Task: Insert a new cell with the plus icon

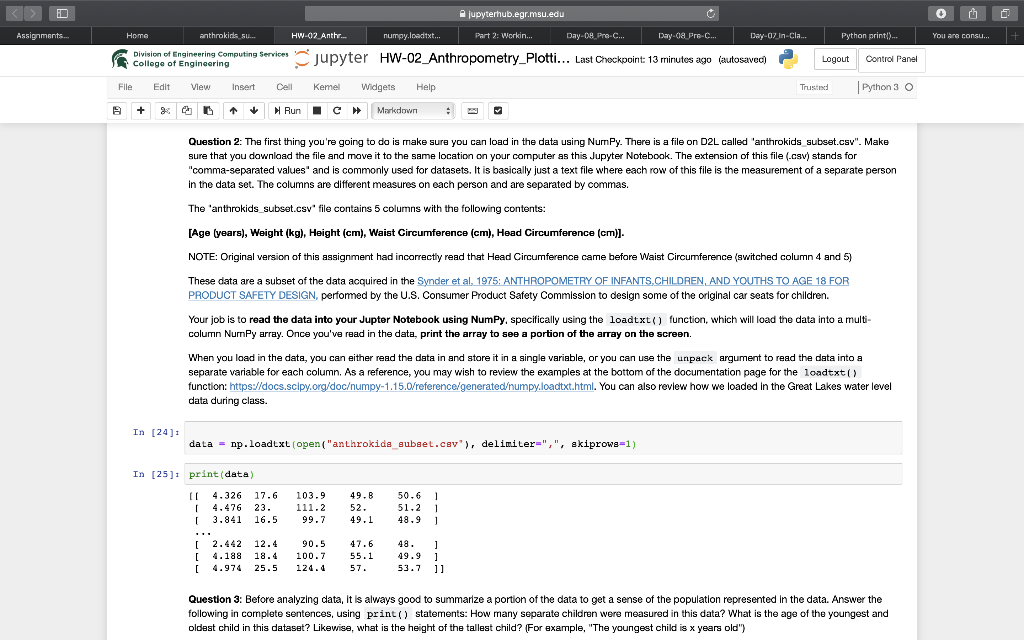Action: [x=140, y=110]
